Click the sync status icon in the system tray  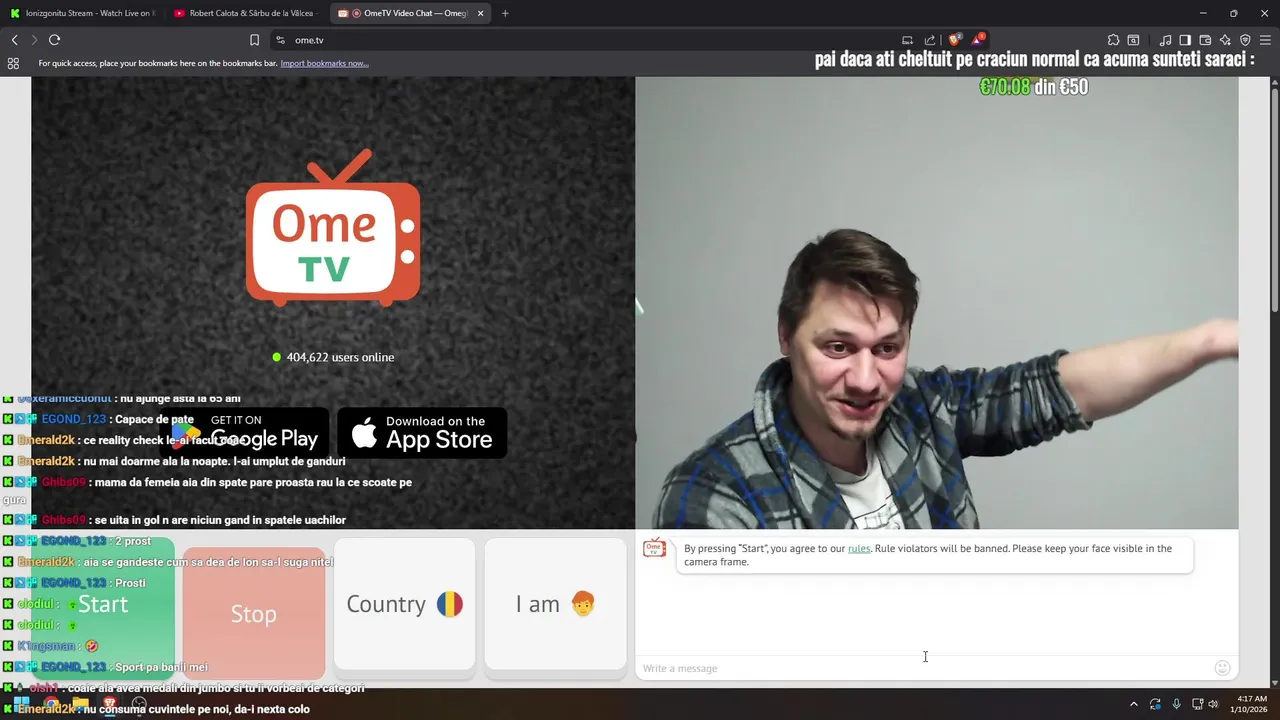(1155, 704)
